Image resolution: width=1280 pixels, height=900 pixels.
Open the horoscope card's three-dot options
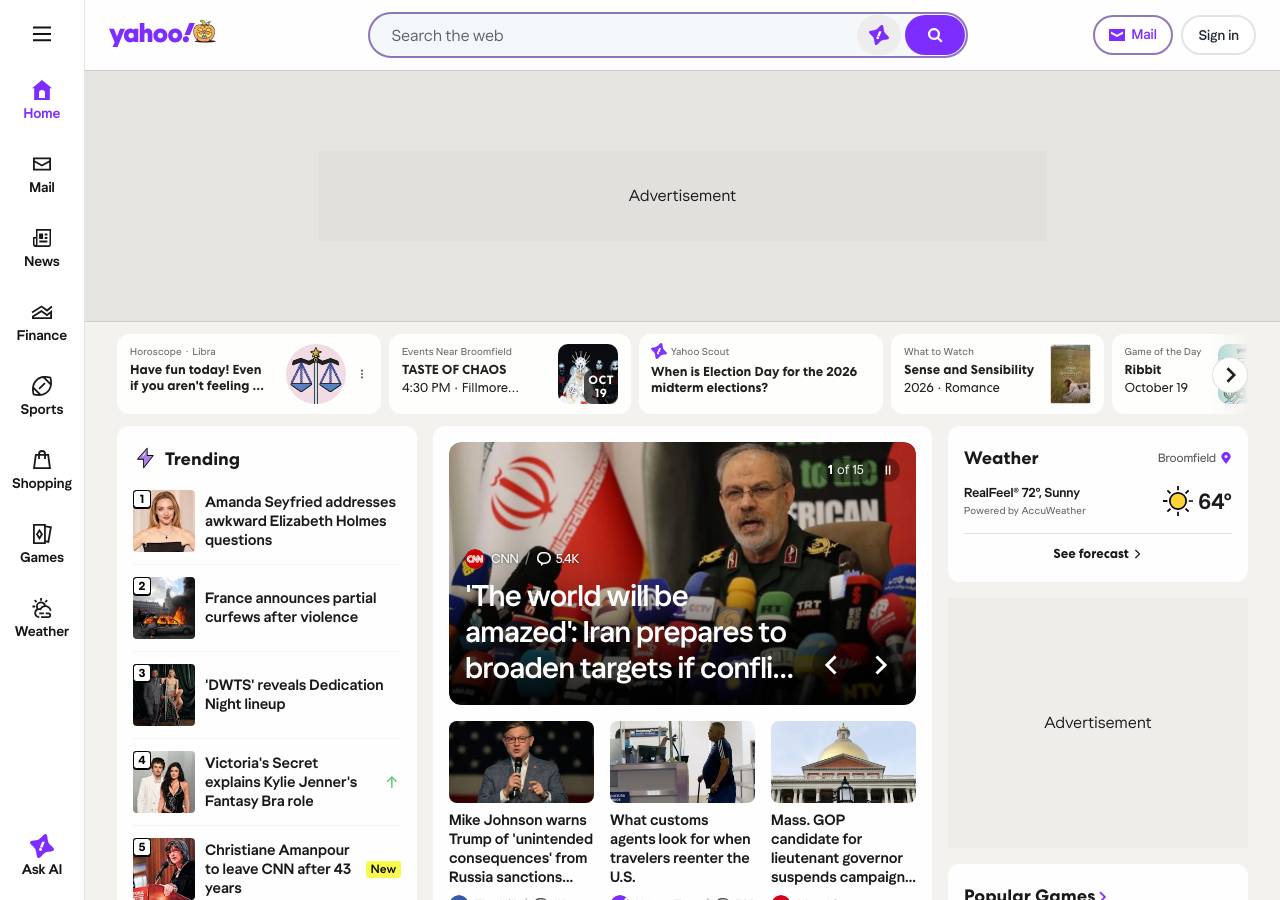[362, 374]
